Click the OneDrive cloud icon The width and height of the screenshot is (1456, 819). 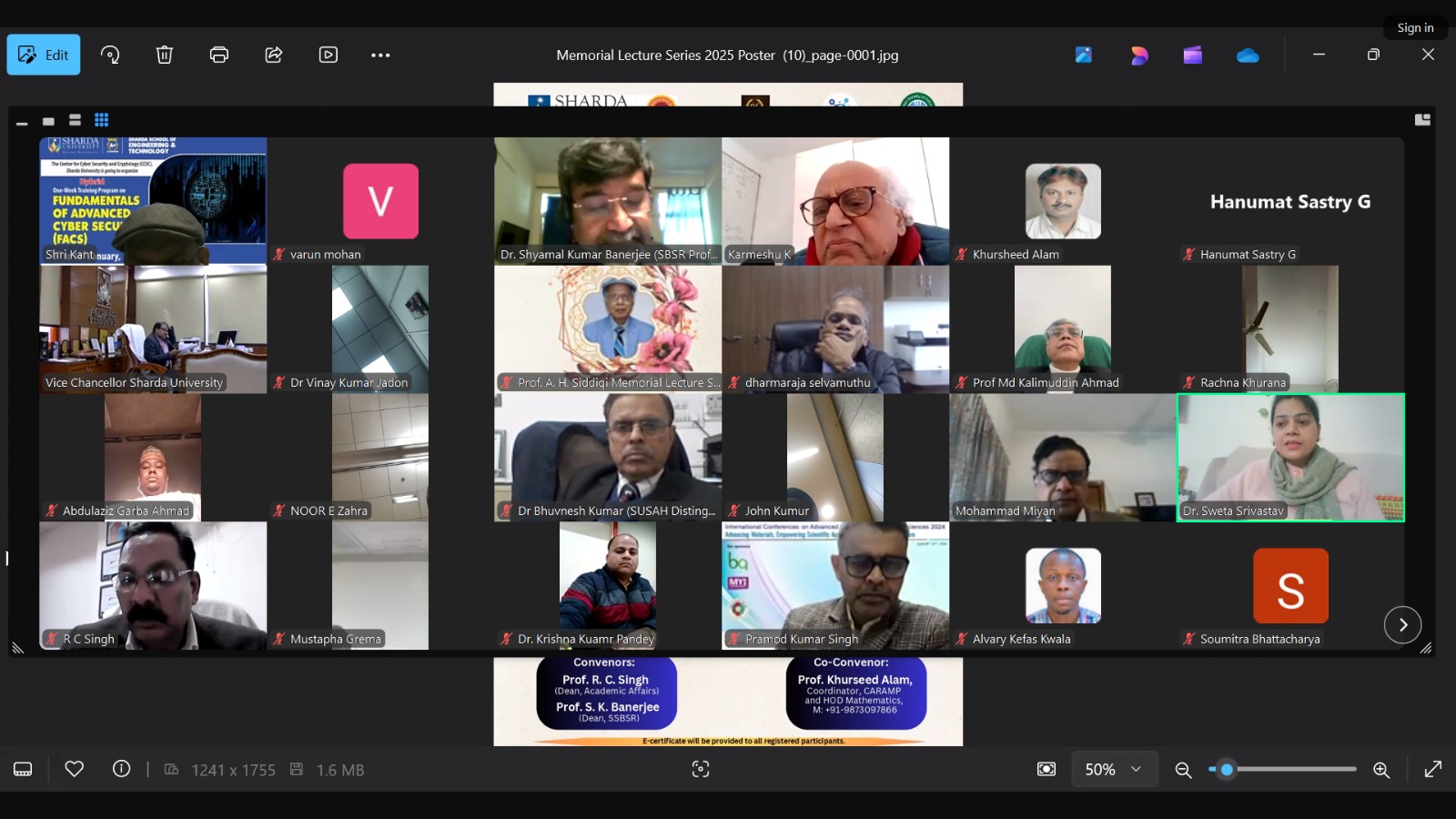pyautogui.click(x=1248, y=55)
